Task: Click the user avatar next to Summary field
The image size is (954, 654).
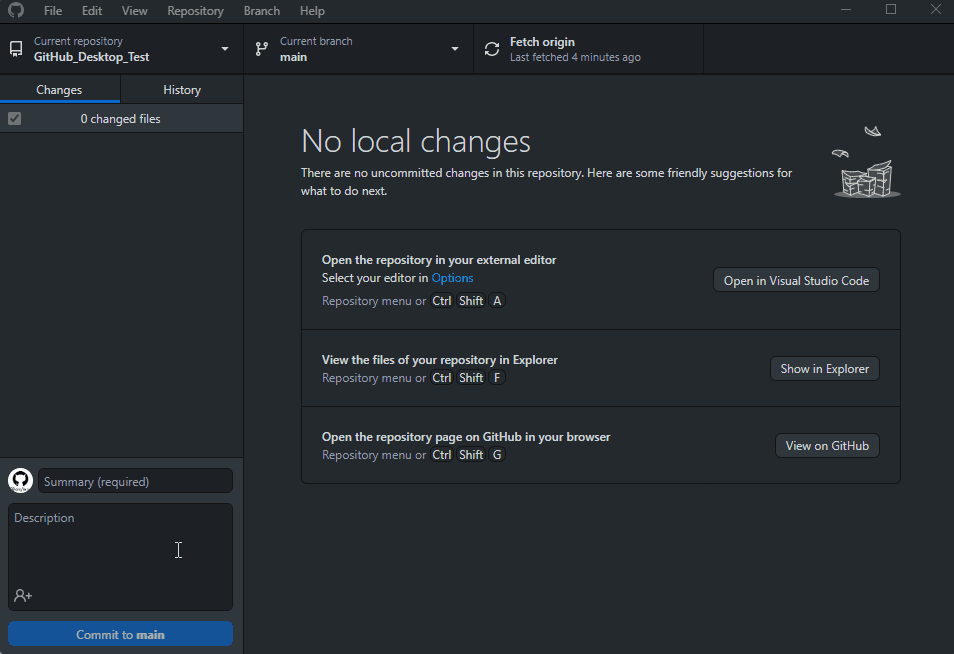Action: click(x=20, y=481)
